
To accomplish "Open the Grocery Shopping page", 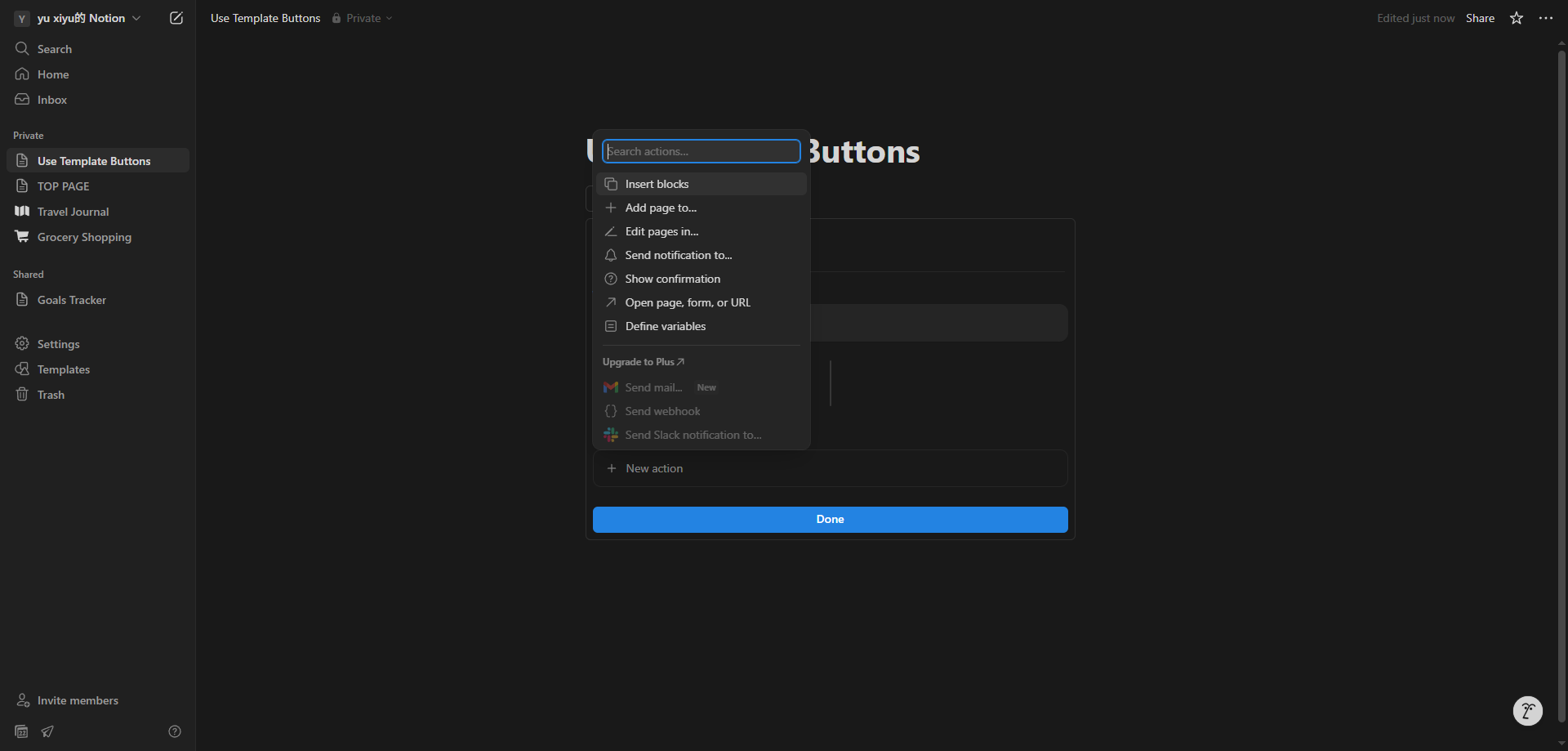I will [x=98, y=237].
